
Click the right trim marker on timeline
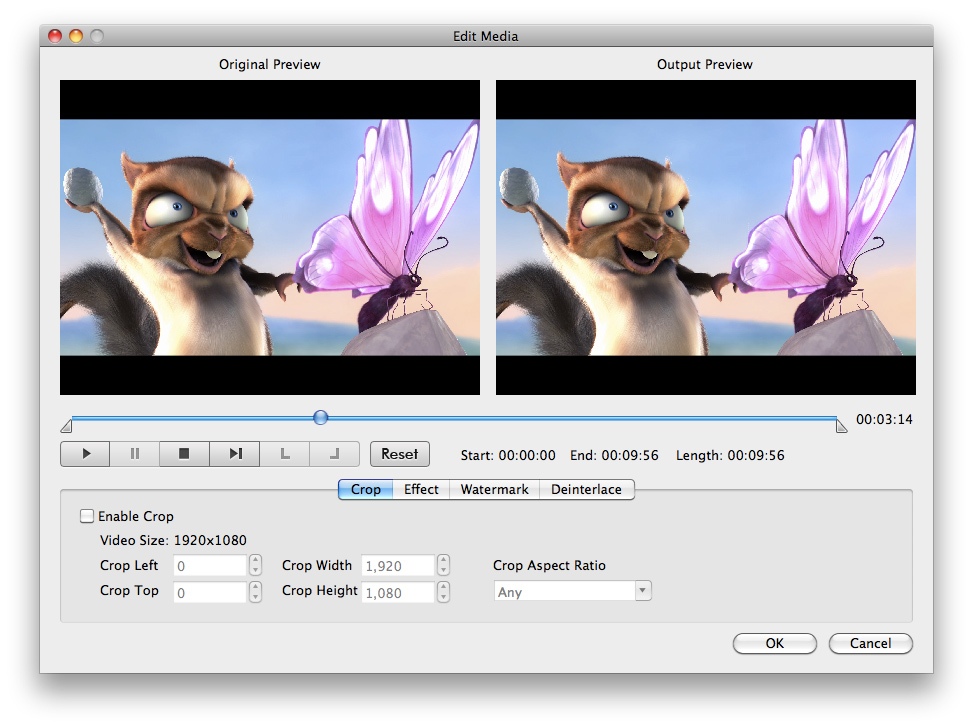(841, 426)
